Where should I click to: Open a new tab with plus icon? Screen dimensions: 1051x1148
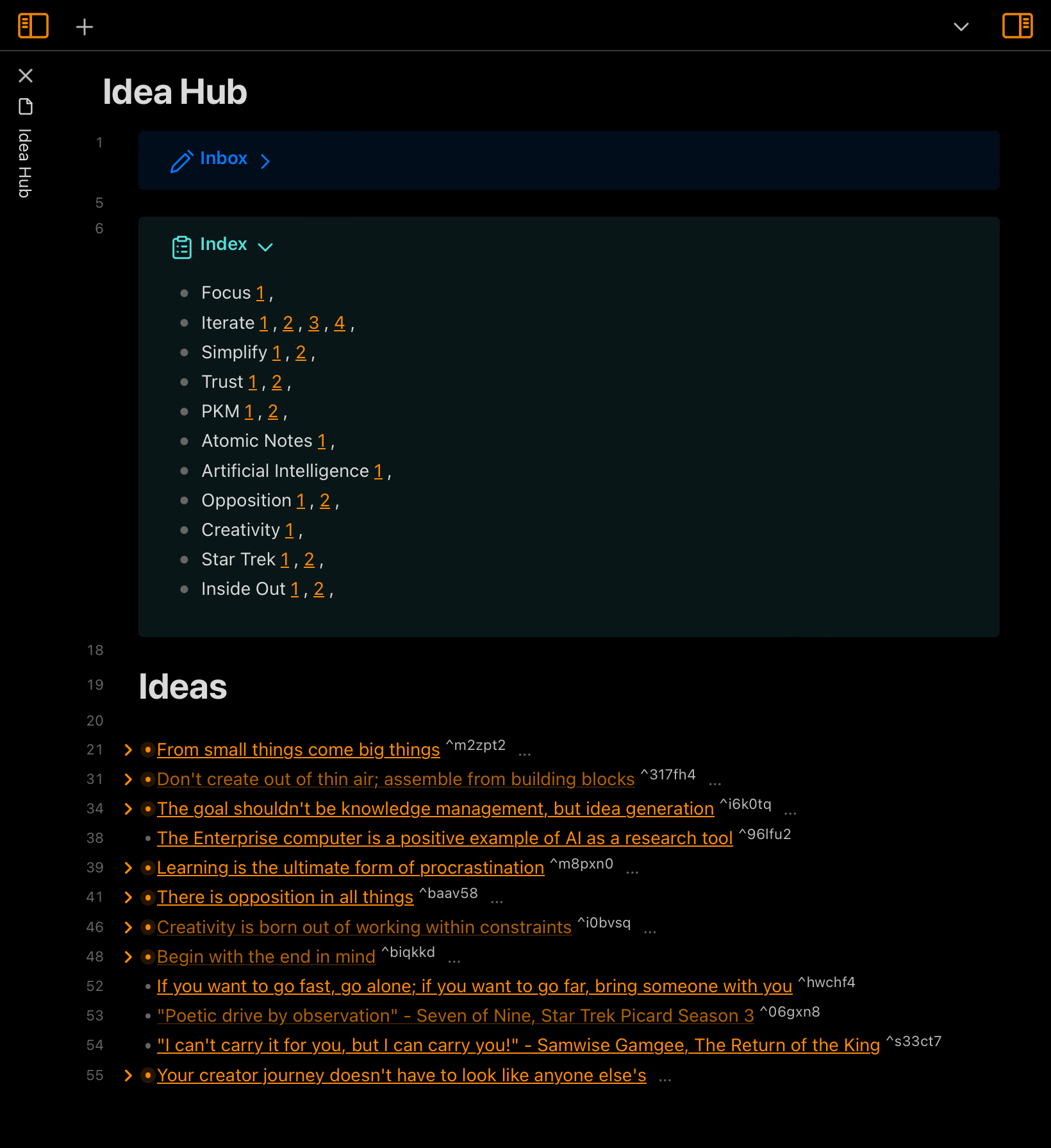point(85,27)
